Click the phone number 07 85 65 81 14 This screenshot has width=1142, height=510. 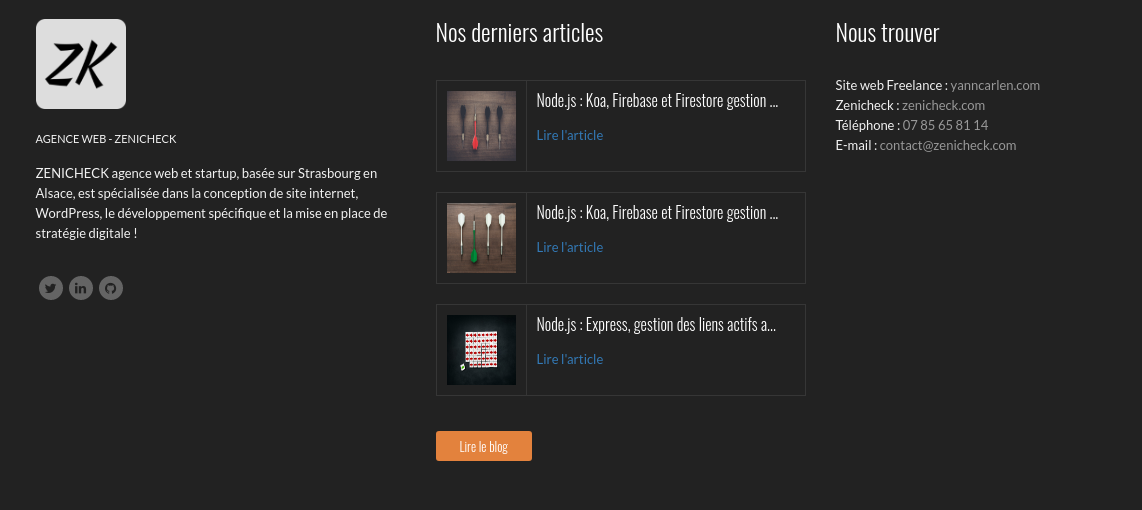tap(945, 125)
